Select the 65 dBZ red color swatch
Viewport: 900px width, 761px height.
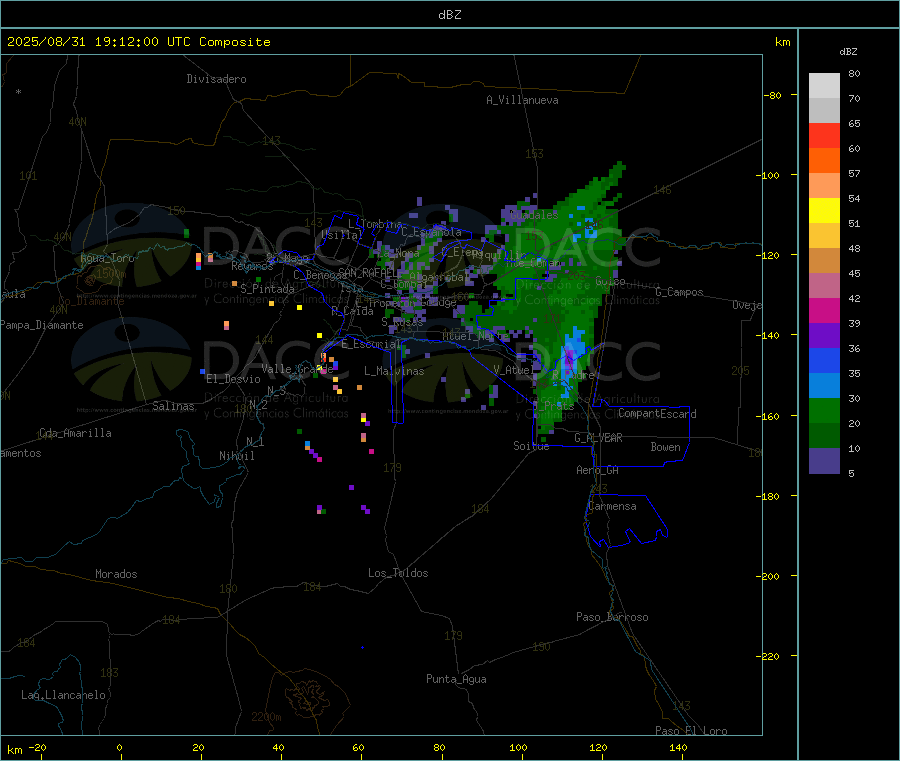click(824, 135)
